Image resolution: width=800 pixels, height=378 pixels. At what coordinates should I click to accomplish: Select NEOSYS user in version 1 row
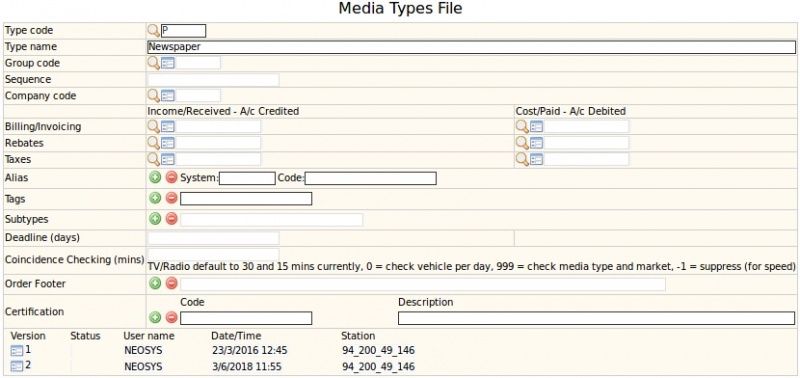(x=143, y=351)
